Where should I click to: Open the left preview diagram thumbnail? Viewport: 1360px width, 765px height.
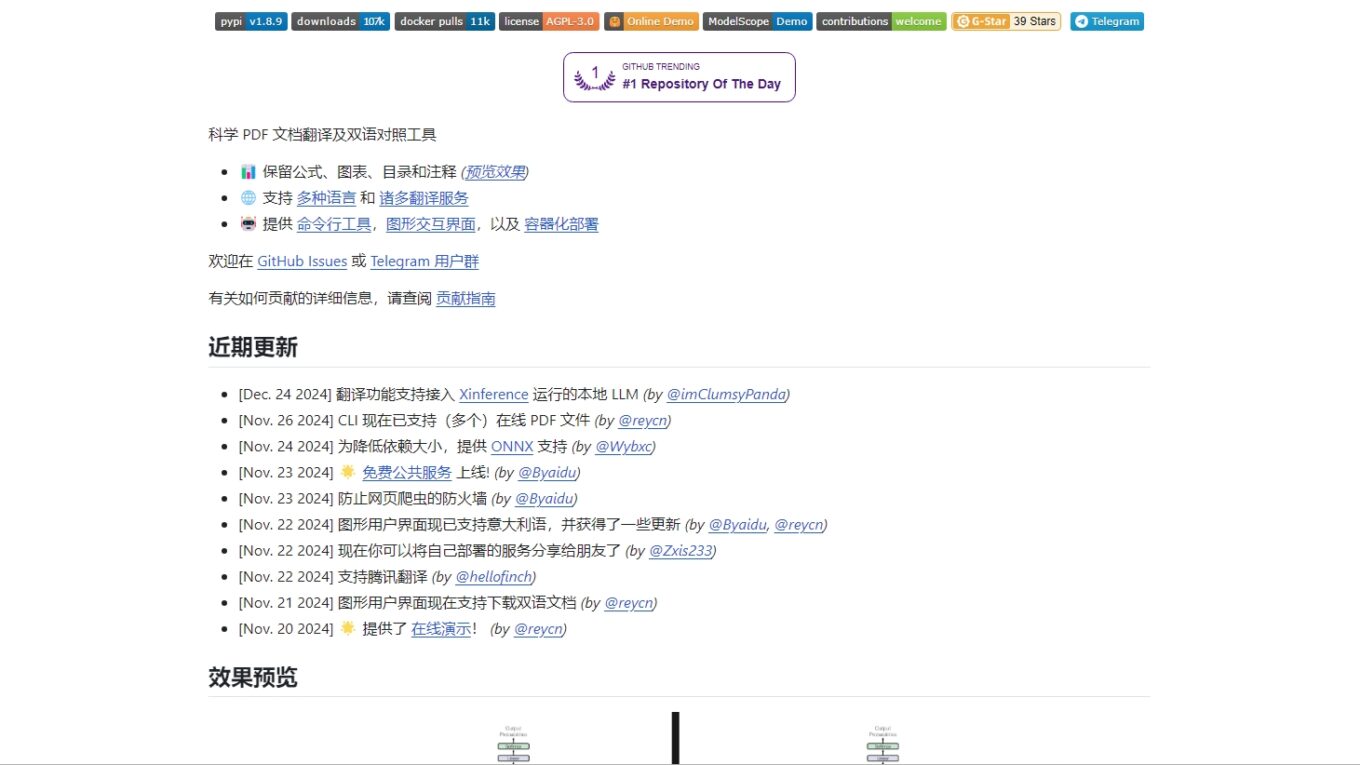(514, 743)
